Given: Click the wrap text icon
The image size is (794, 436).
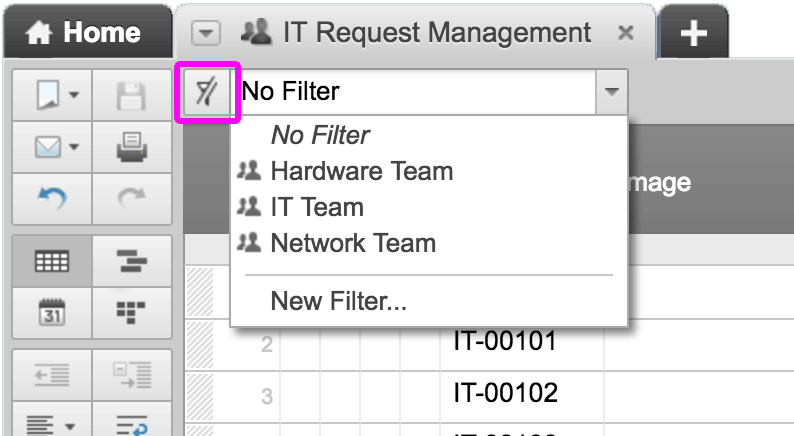Looking at the screenshot, I should (132, 425).
